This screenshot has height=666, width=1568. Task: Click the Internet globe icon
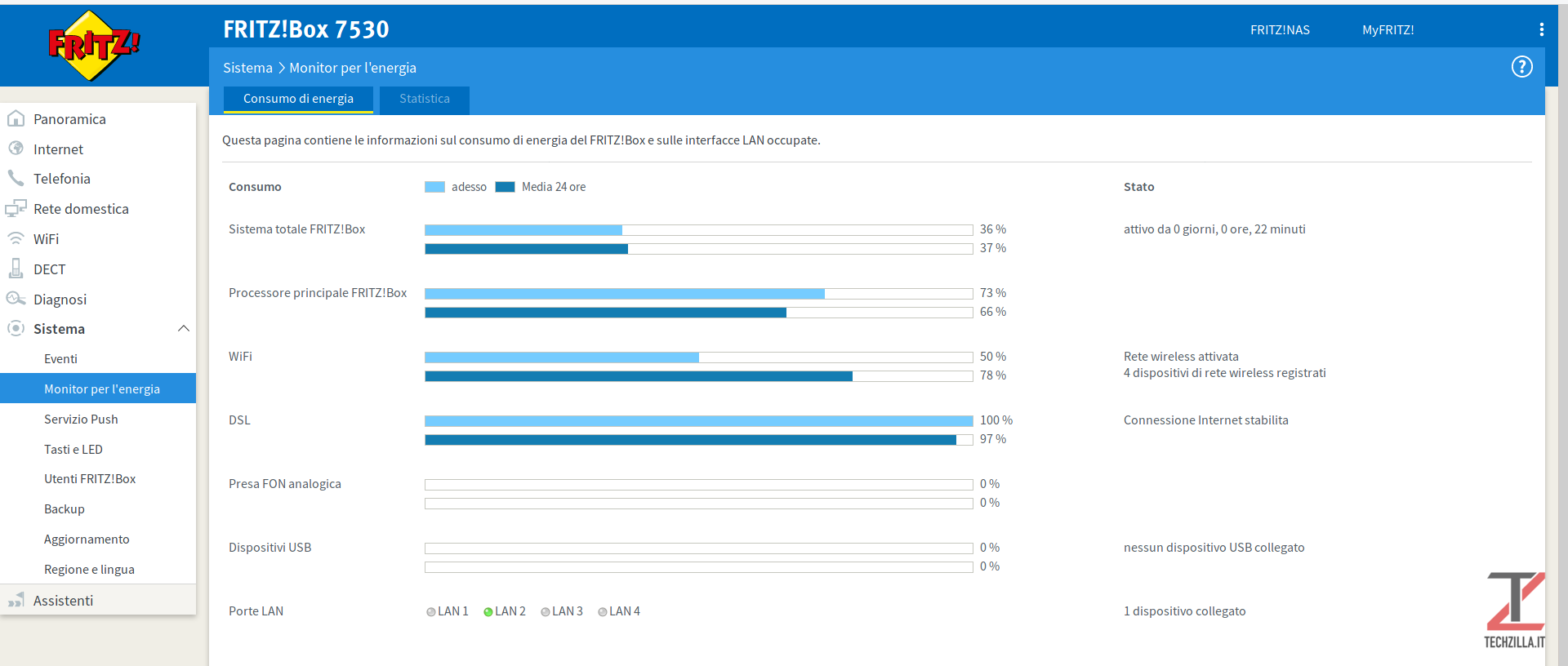click(16, 149)
